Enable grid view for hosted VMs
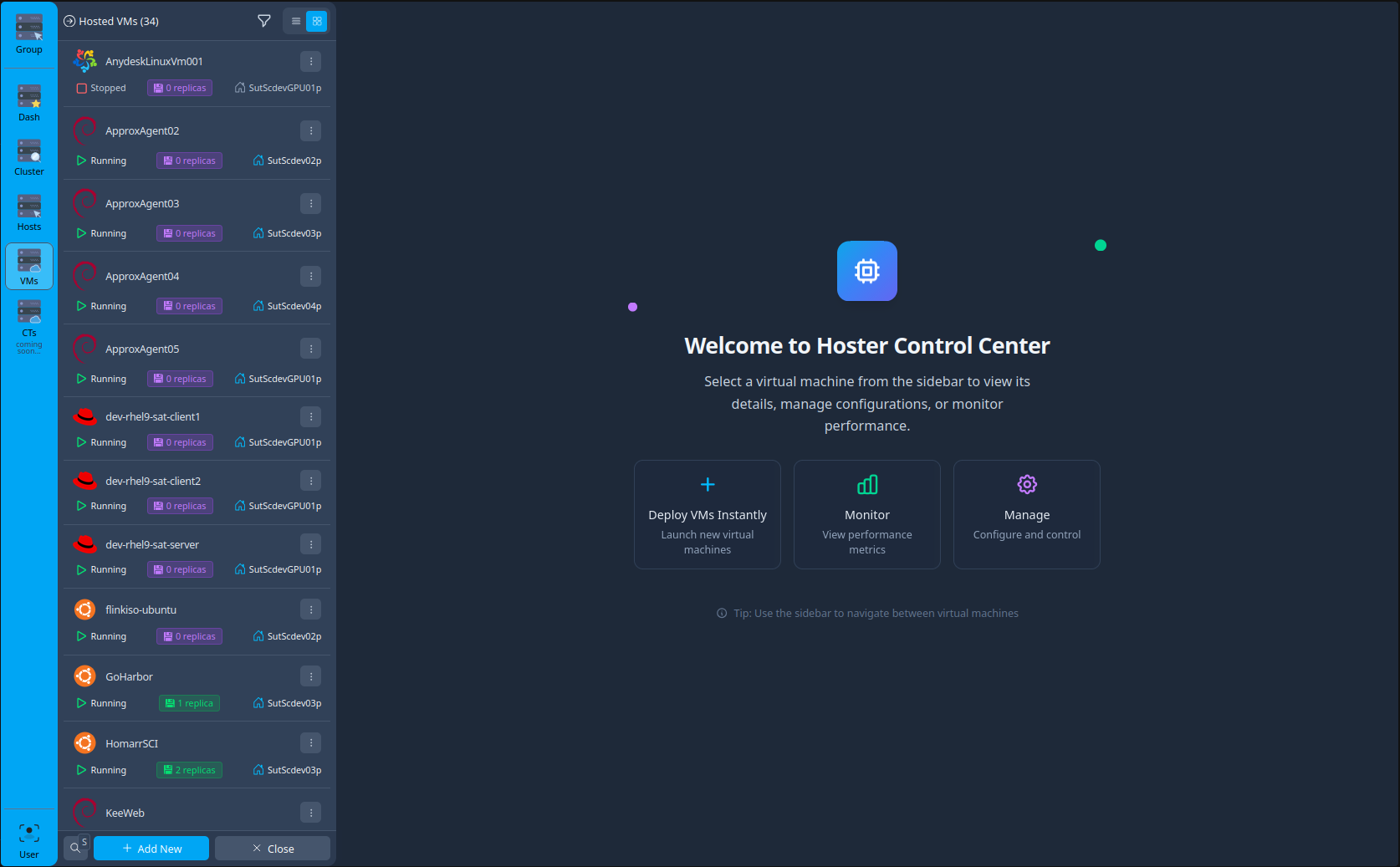This screenshot has height=867, width=1400. pyautogui.click(x=318, y=20)
